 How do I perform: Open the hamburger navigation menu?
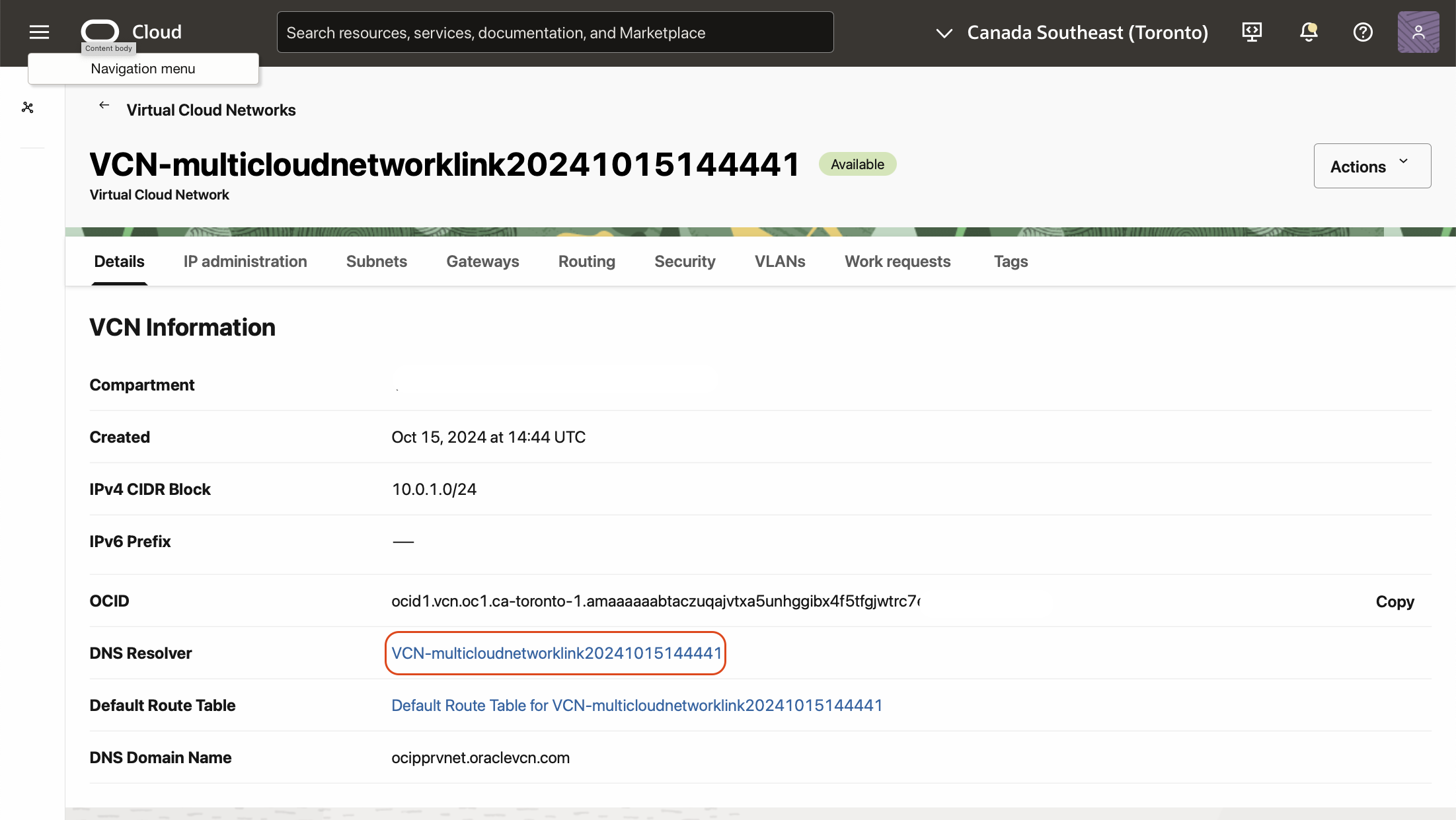39,32
